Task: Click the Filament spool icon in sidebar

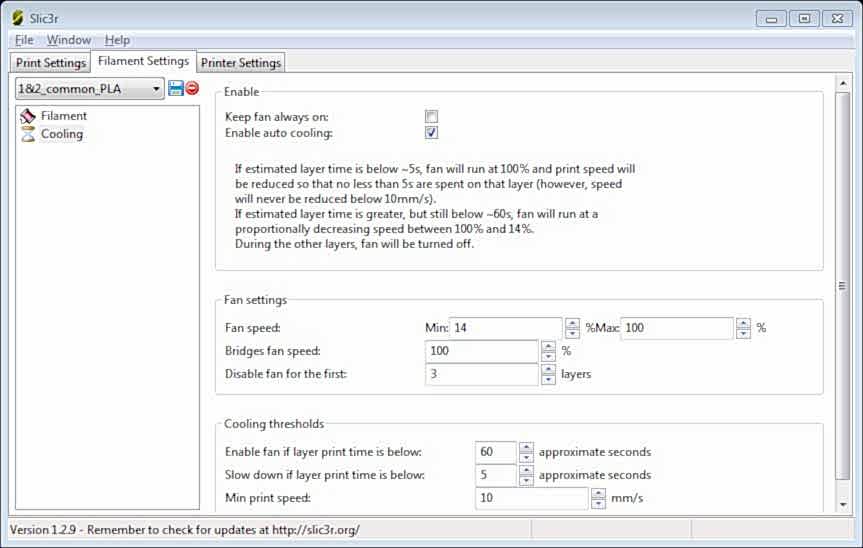Action: click(x=28, y=116)
